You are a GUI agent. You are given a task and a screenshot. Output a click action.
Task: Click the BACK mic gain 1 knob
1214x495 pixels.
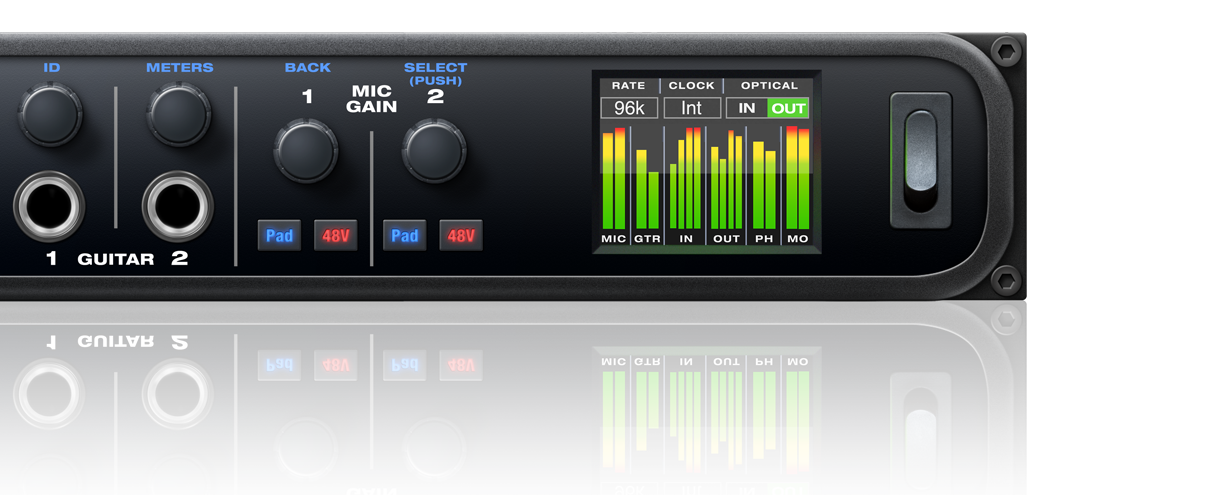click(x=306, y=151)
